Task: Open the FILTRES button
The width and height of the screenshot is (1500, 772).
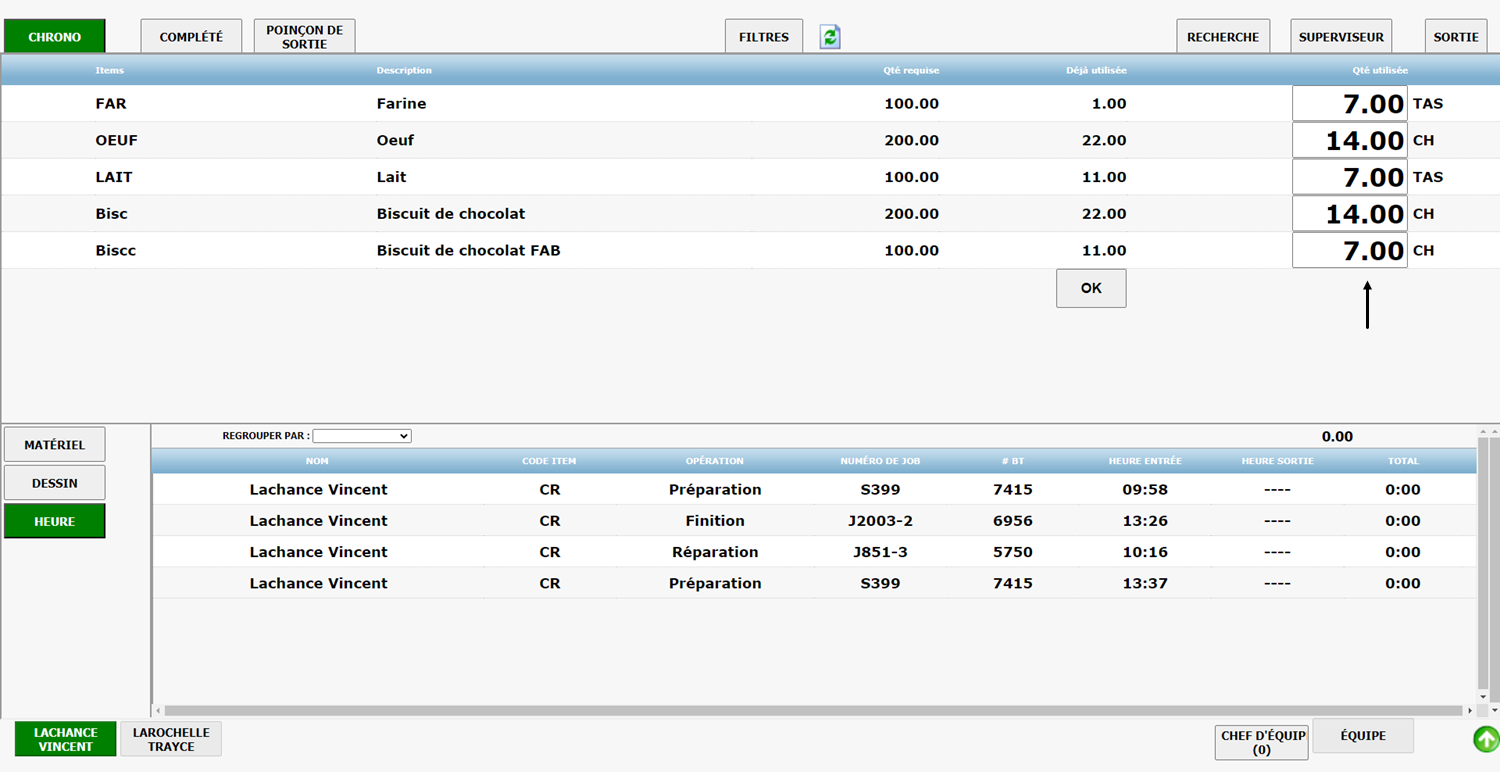Action: click(764, 37)
